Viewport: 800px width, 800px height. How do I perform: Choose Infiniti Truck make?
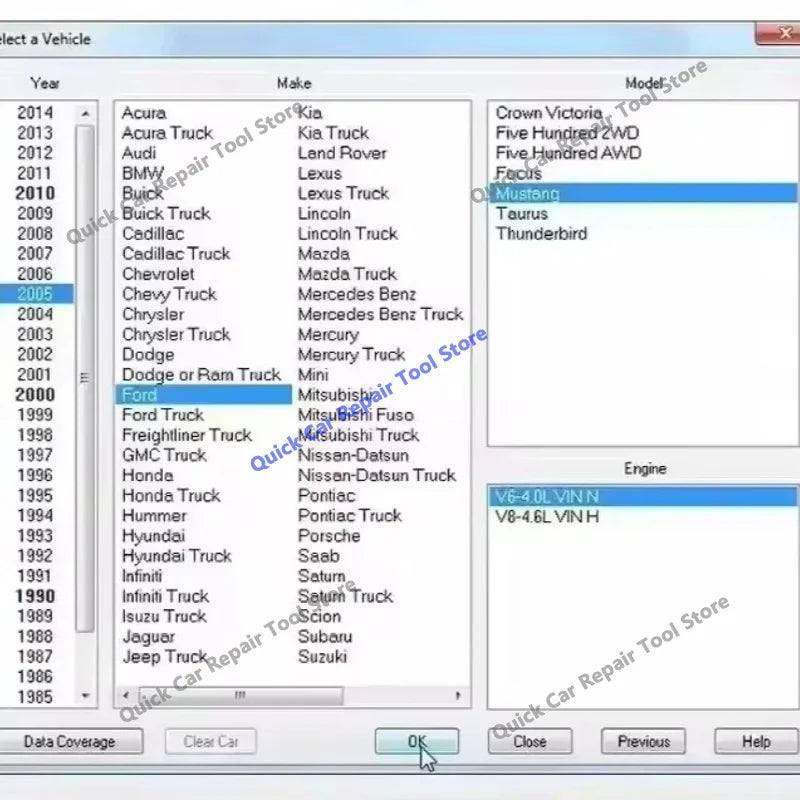[x=165, y=596]
